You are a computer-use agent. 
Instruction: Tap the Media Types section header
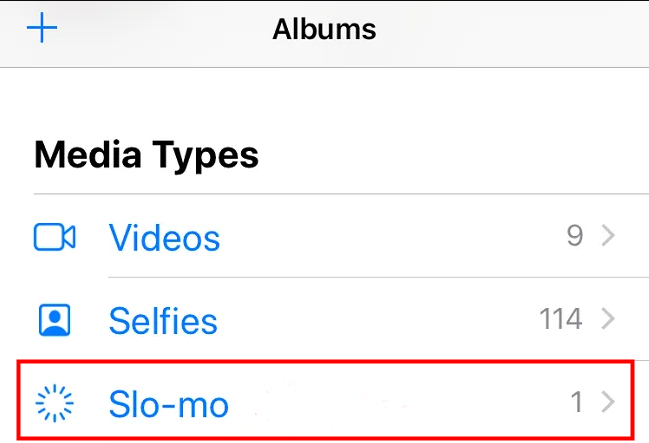[x=146, y=155]
